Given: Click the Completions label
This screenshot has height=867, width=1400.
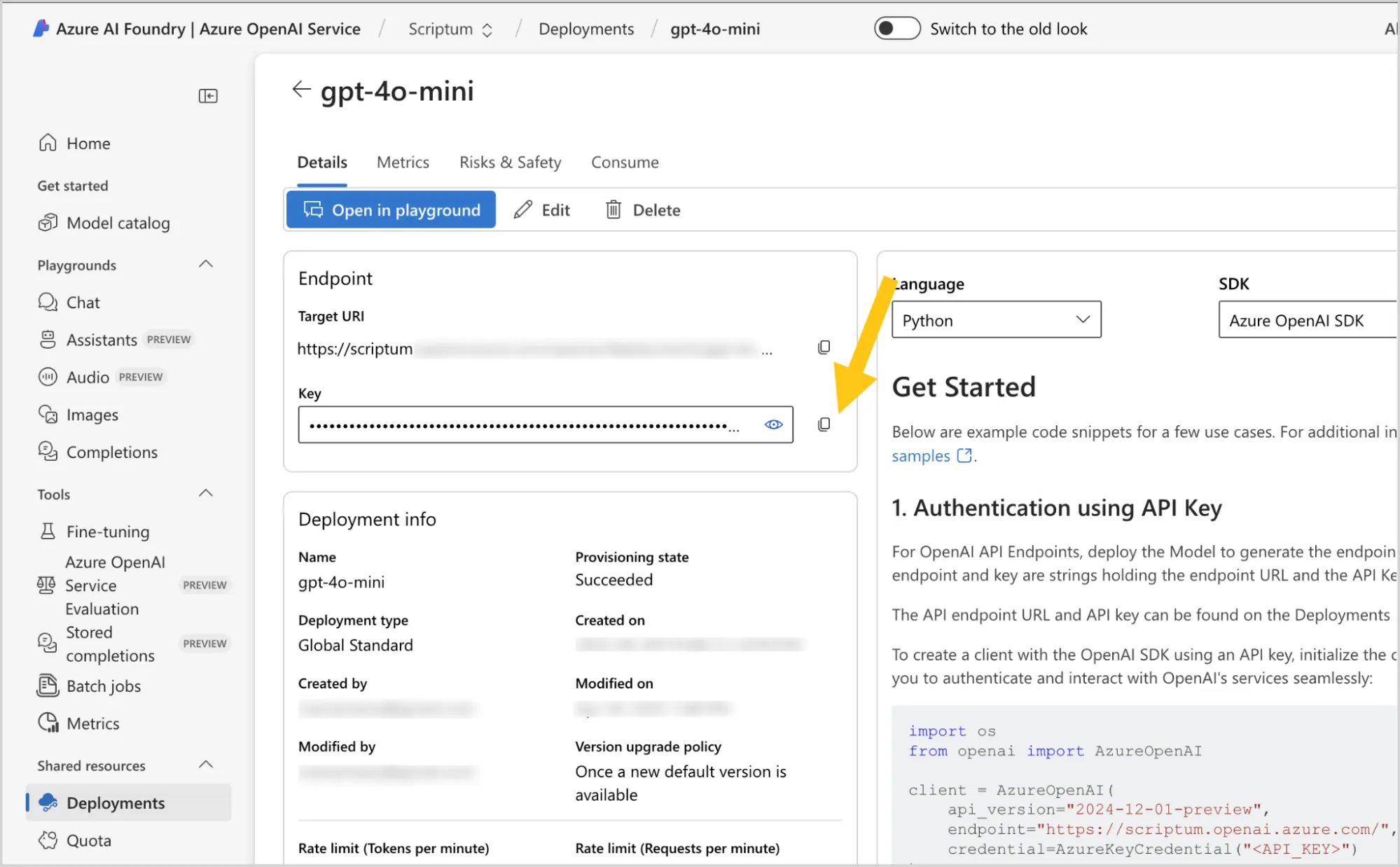Looking at the screenshot, I should click(x=112, y=452).
